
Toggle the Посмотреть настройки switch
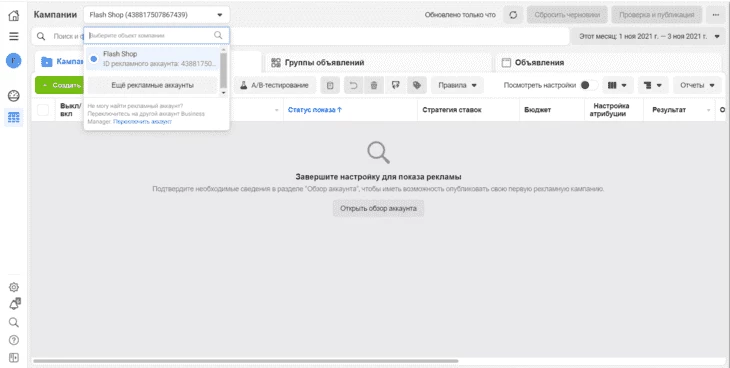click(x=589, y=85)
